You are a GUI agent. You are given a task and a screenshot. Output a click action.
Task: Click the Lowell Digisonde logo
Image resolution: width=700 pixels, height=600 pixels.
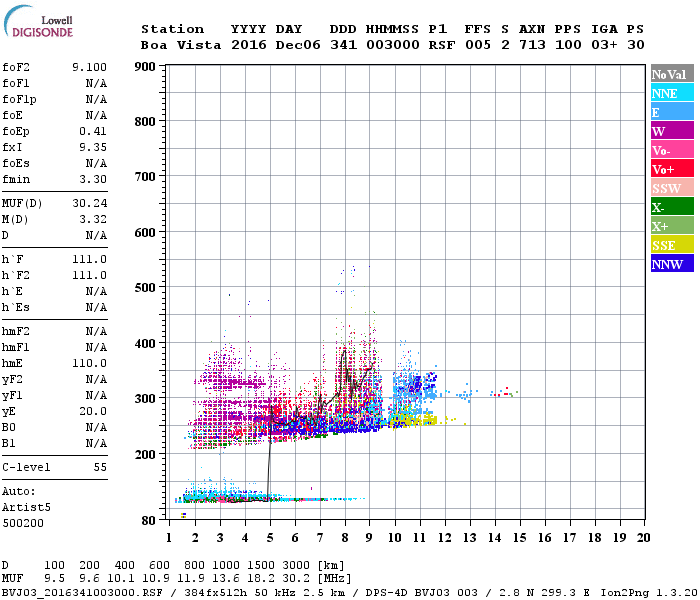[38, 21]
